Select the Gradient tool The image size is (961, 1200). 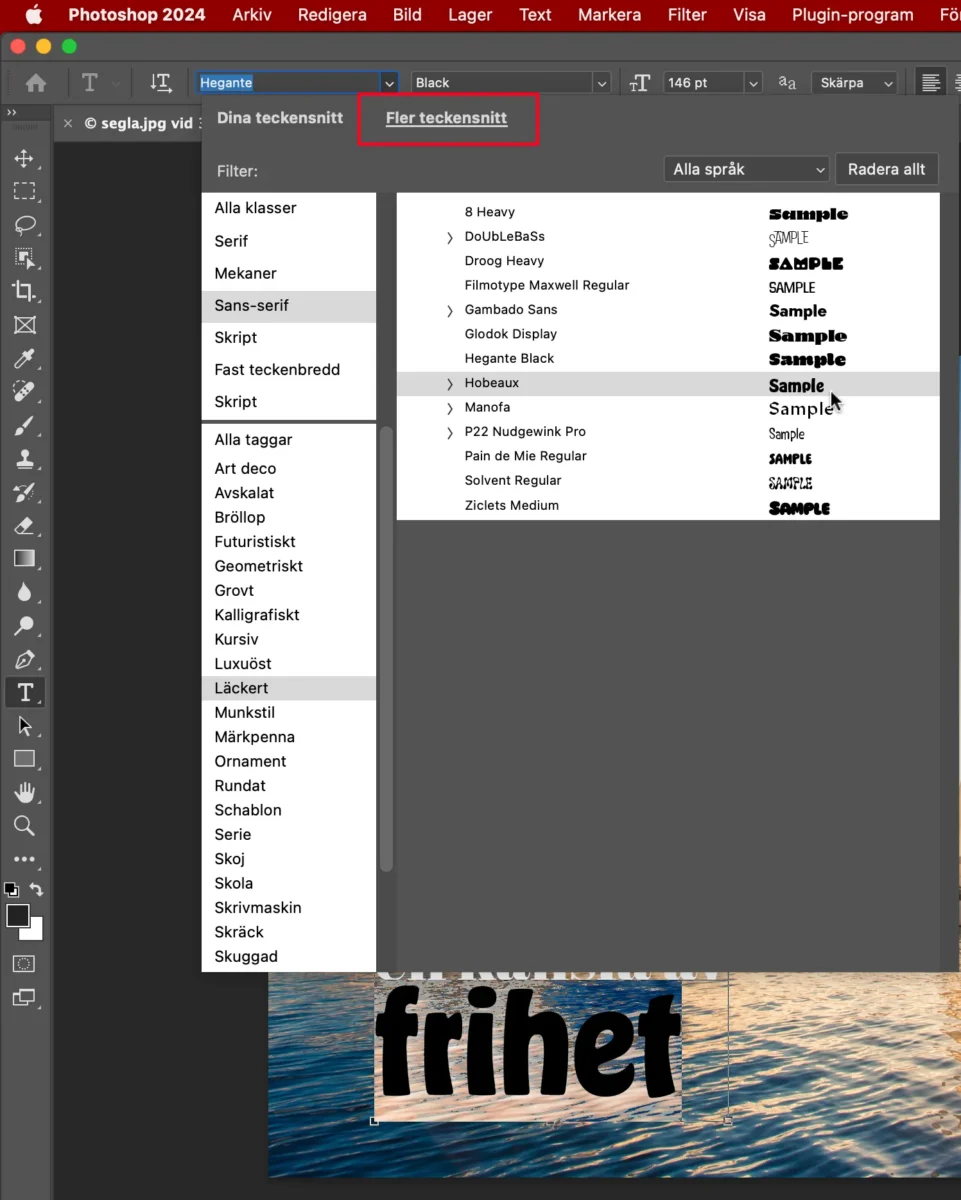pyautogui.click(x=24, y=559)
